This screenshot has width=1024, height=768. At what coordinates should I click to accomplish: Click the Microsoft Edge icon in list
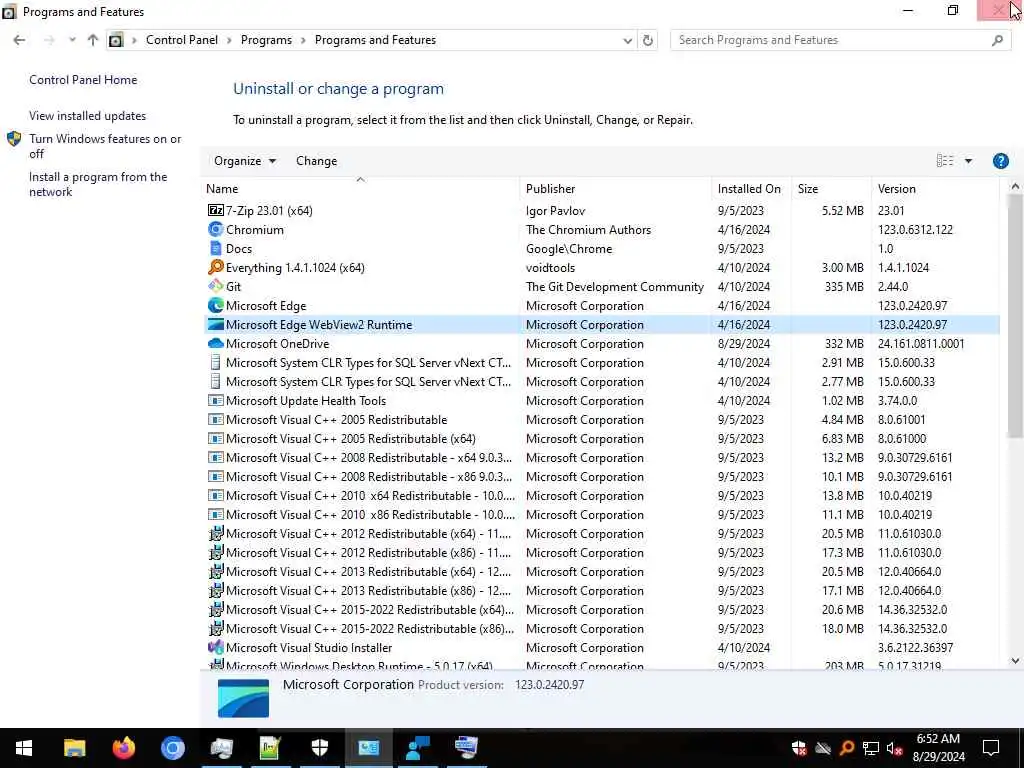click(216, 305)
